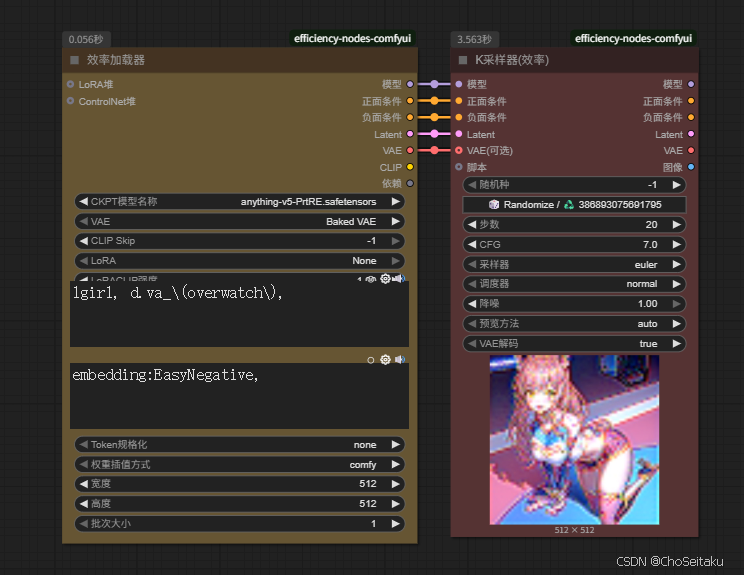
Task: Open the 调度器 dropdown showing normal
Action: (x=574, y=284)
